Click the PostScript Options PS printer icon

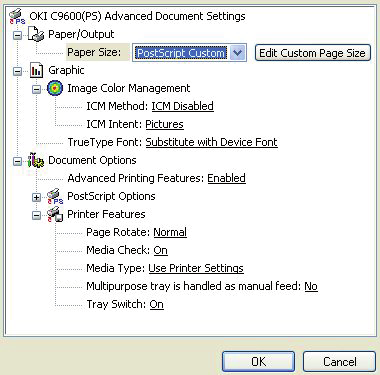(55, 196)
